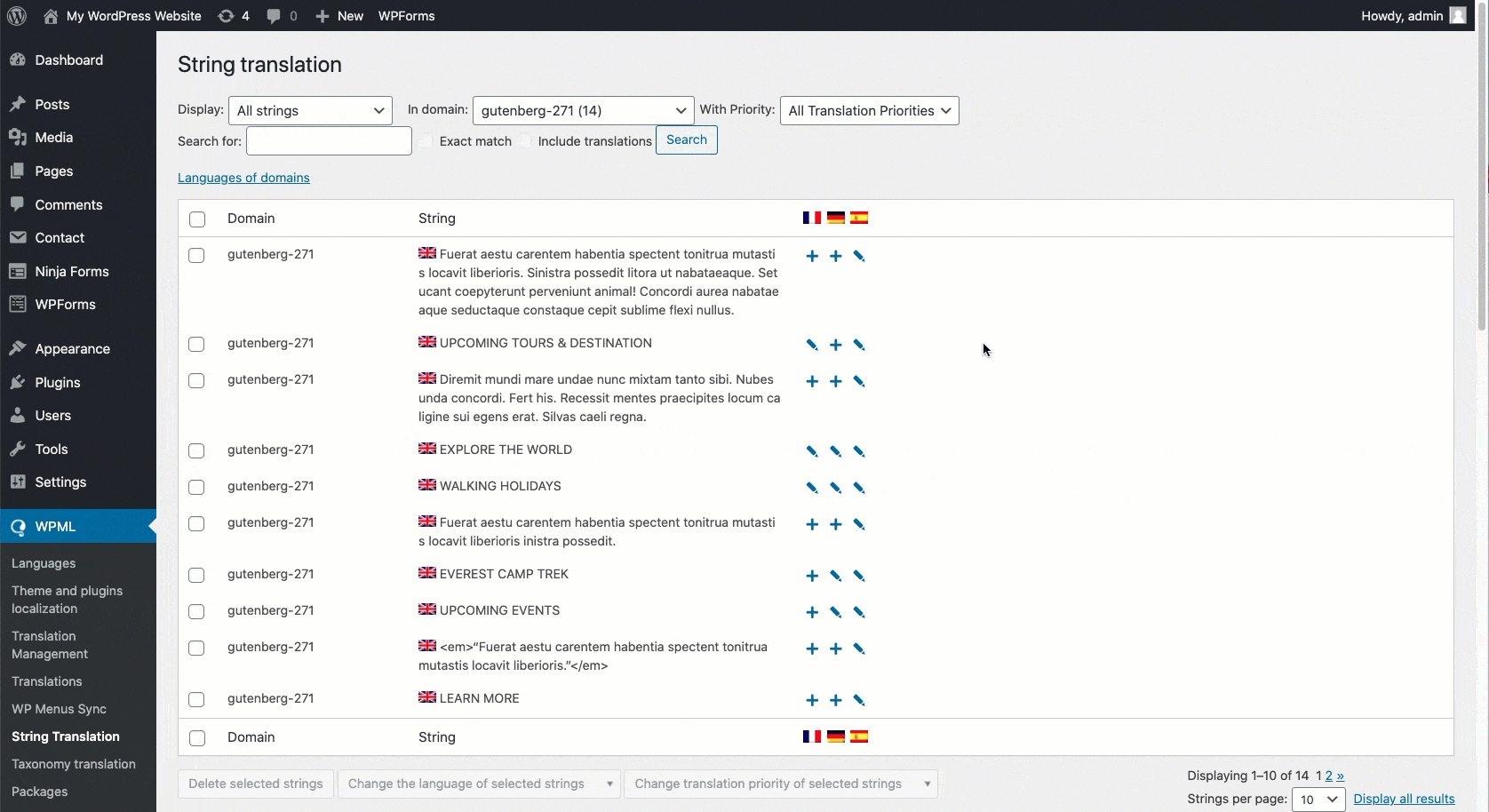The width and height of the screenshot is (1489, 812).
Task: Click the Search button
Action: pyautogui.click(x=687, y=140)
